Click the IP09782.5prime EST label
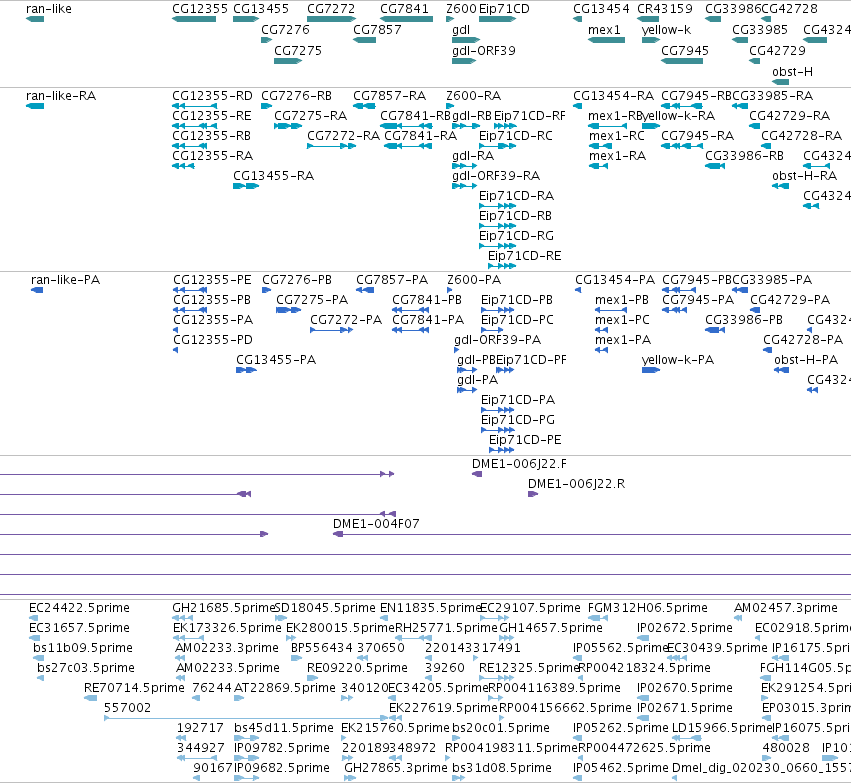The height and width of the screenshot is (783, 851). click(282, 748)
